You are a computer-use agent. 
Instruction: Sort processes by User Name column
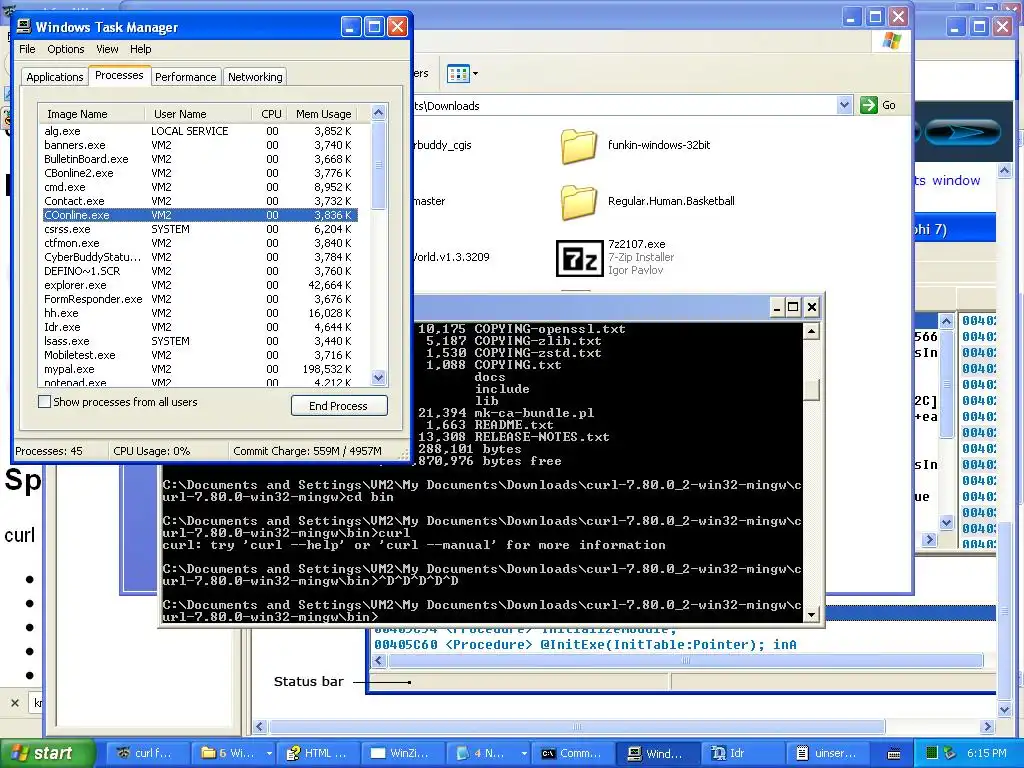(198, 114)
